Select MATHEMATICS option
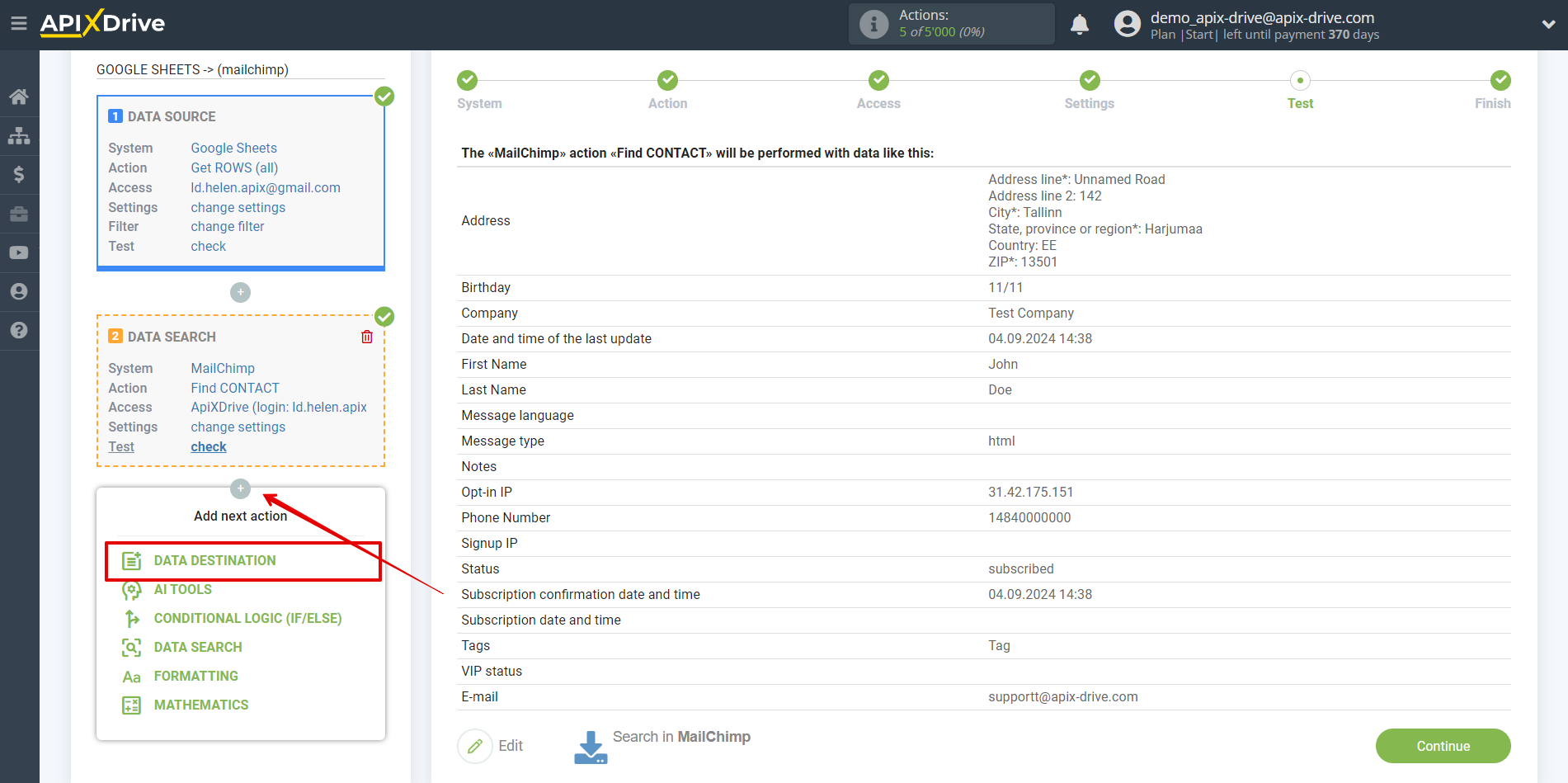The height and width of the screenshot is (783, 1568). pos(201,705)
